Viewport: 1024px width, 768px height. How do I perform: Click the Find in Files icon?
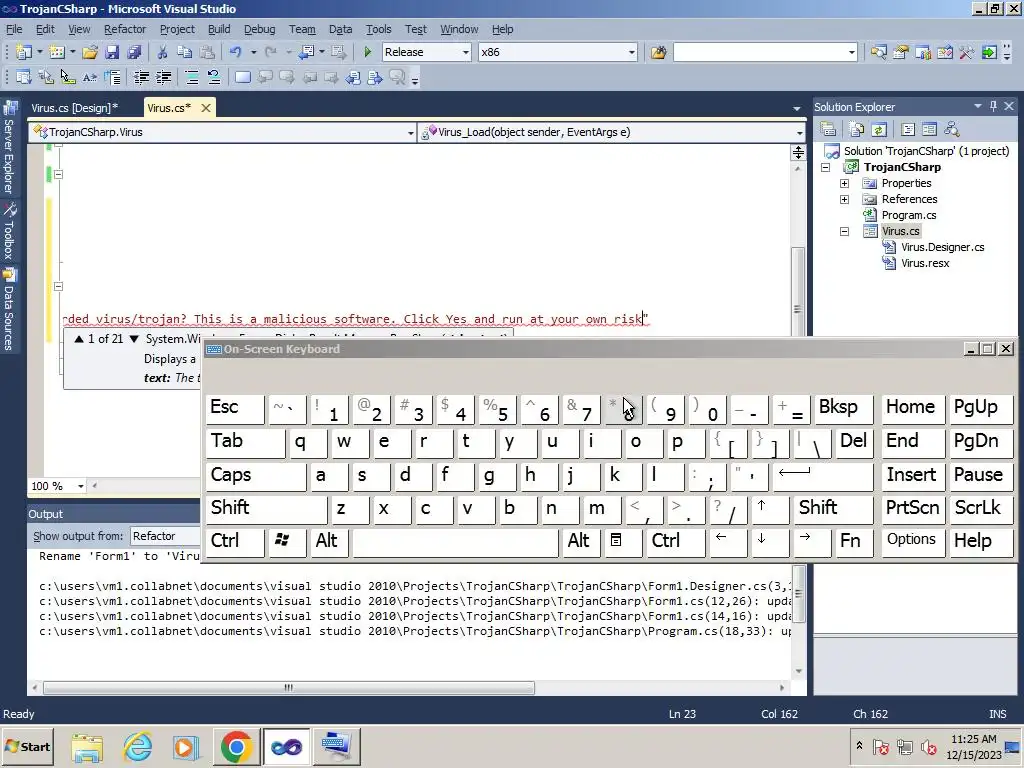(x=658, y=52)
